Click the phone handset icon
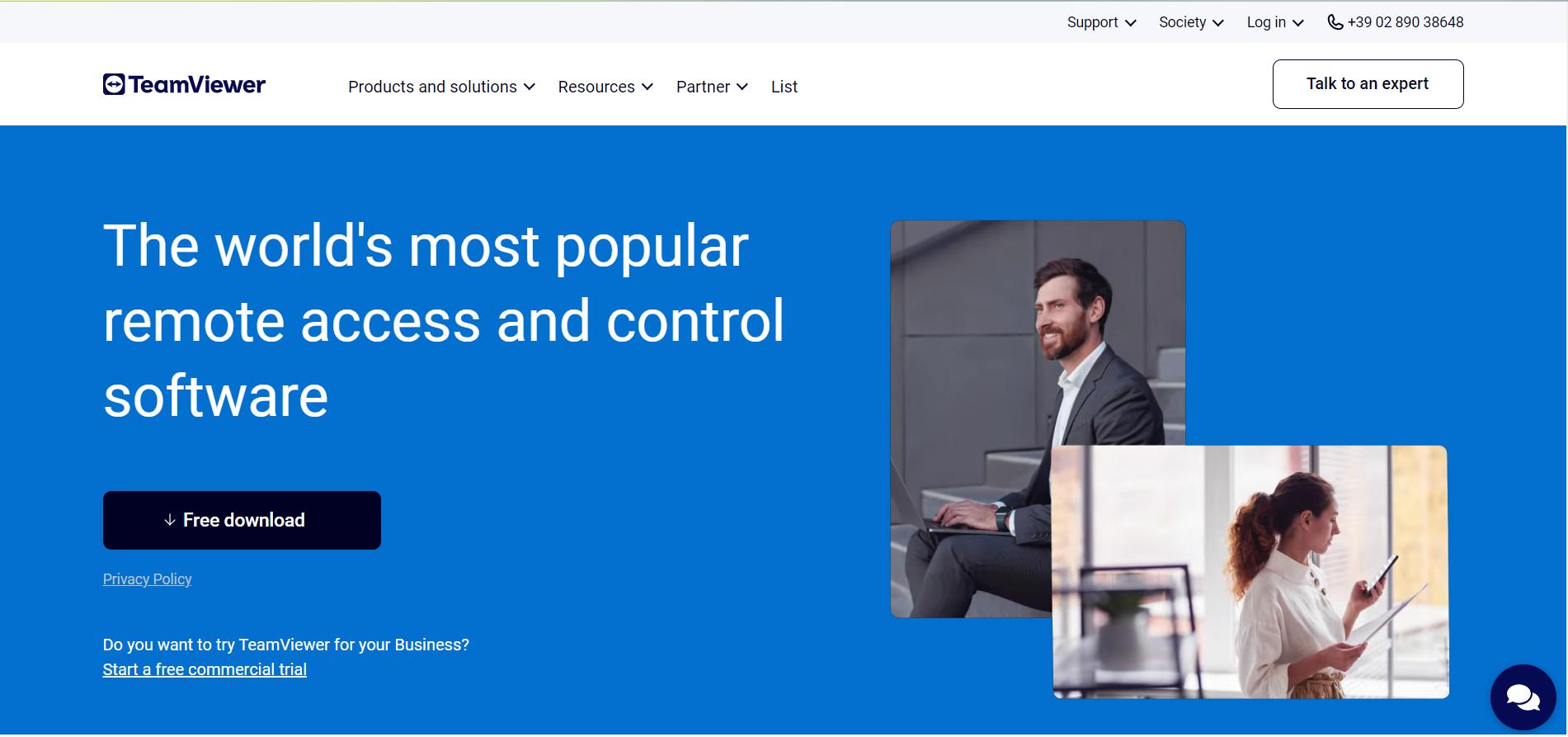 click(1335, 22)
